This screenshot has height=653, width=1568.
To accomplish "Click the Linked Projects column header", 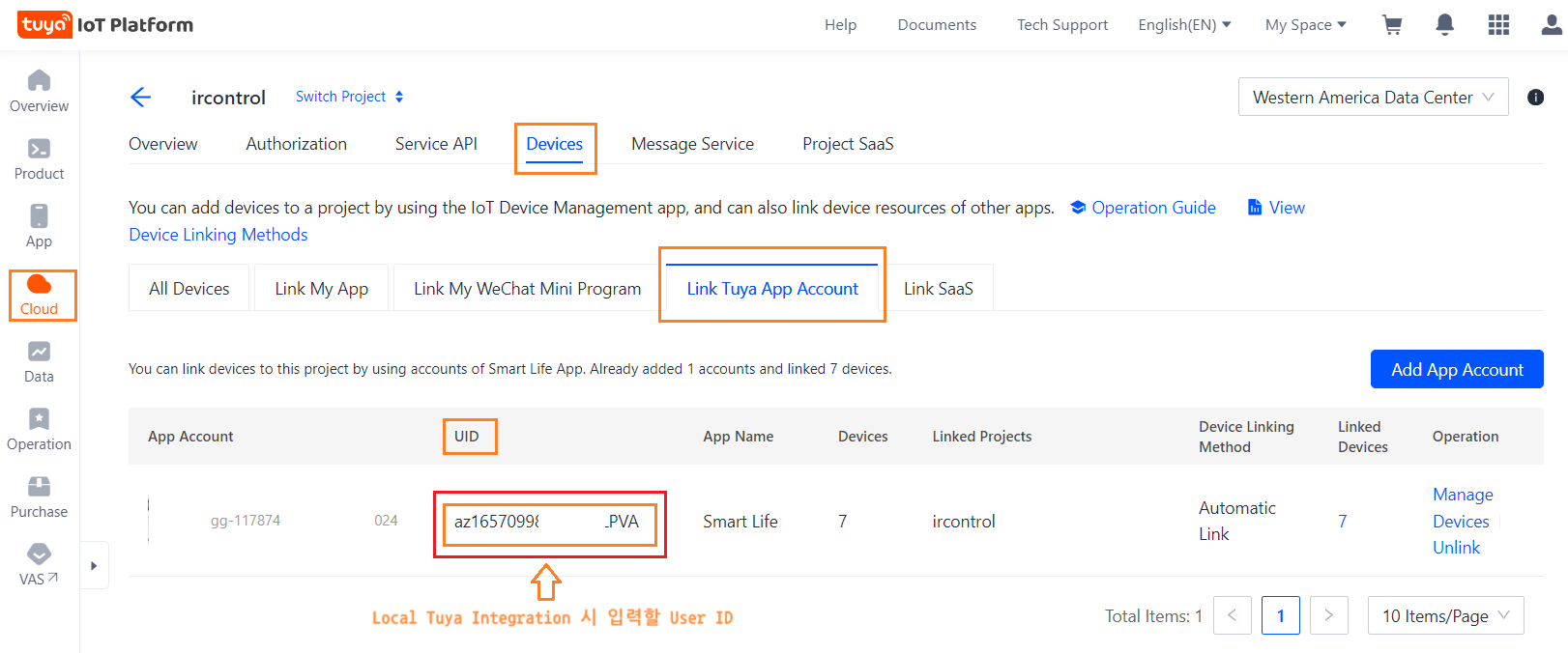I will [982, 437].
